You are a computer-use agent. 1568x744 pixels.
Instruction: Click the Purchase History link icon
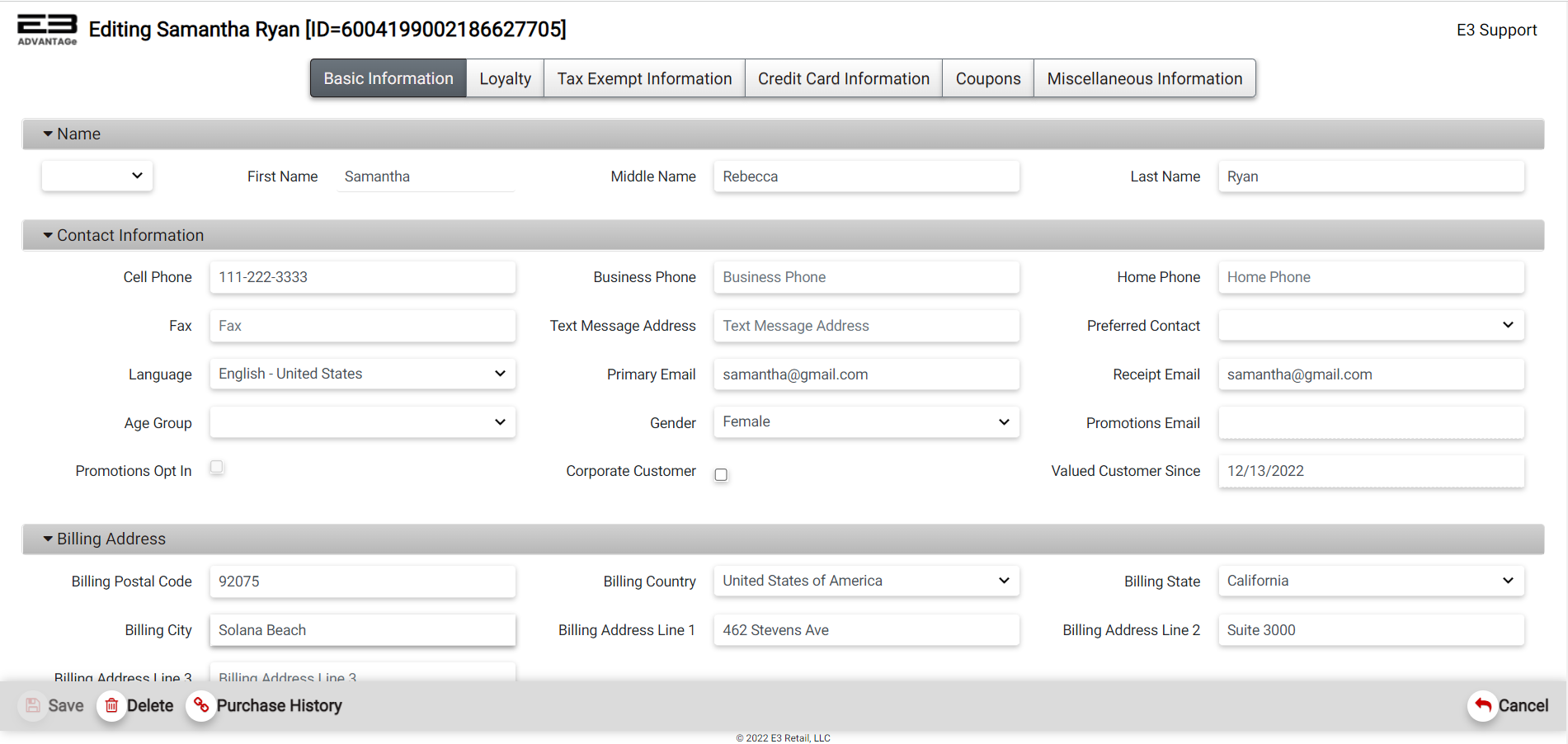point(200,705)
